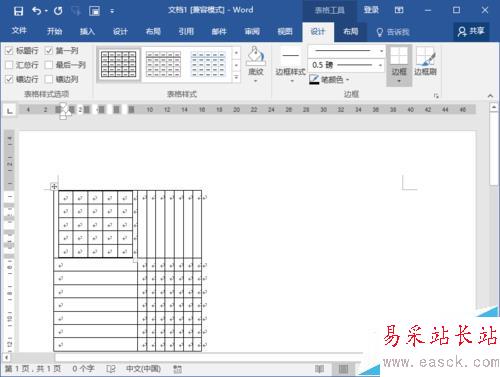Enable the 最后一列 checkbox
Image resolution: width=500 pixels, height=377 pixels.
click(49, 65)
